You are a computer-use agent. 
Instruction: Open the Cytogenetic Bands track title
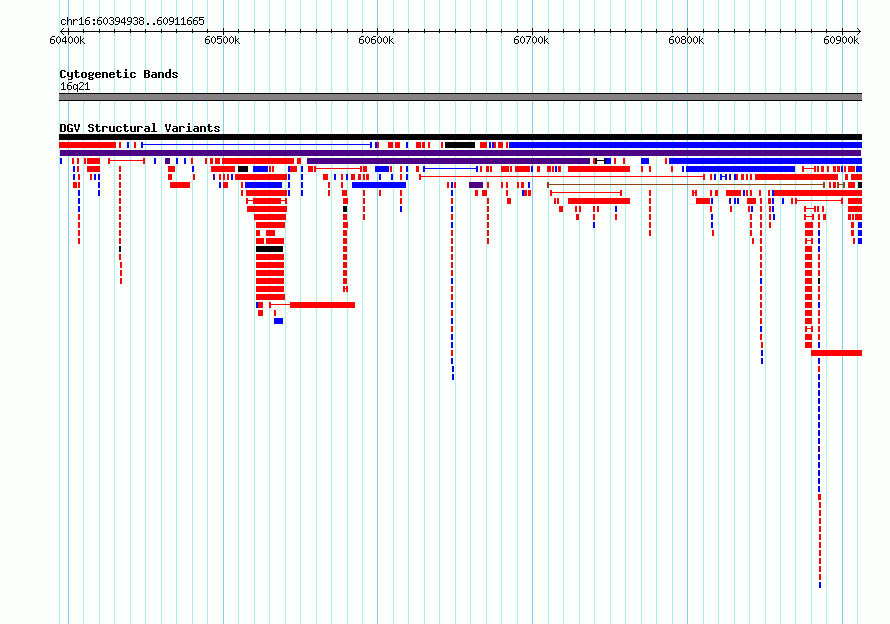[119, 74]
